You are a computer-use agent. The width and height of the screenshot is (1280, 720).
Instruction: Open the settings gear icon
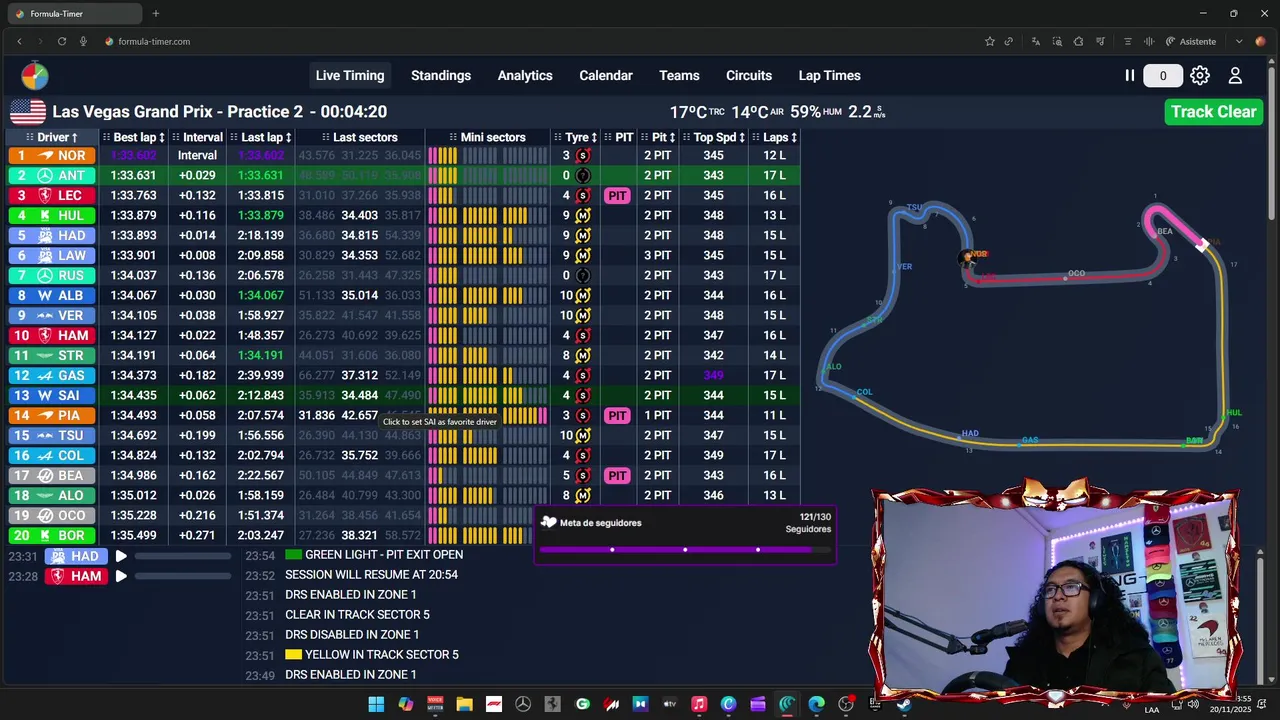pyautogui.click(x=1200, y=76)
